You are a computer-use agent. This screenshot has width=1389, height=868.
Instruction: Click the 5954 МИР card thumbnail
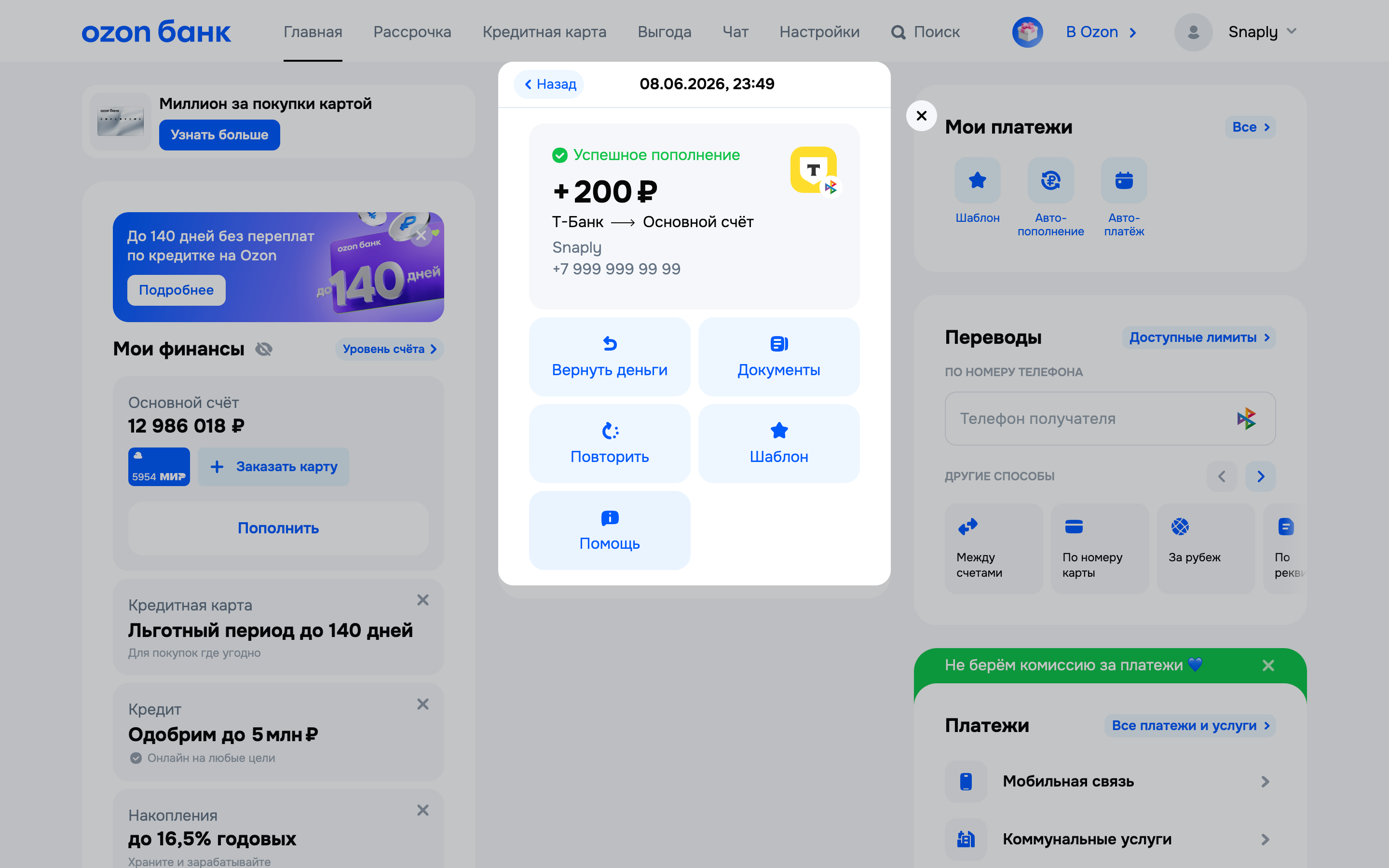click(x=159, y=467)
